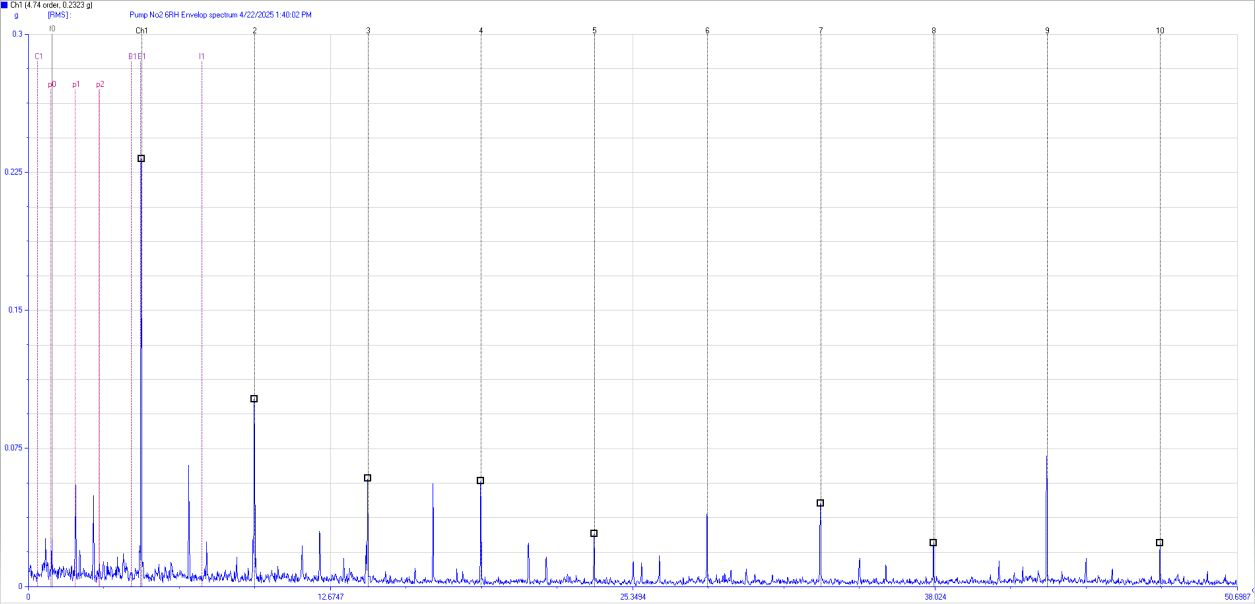Click the B1 fault frequency marker label
The image size is (1255, 604).
point(132,57)
